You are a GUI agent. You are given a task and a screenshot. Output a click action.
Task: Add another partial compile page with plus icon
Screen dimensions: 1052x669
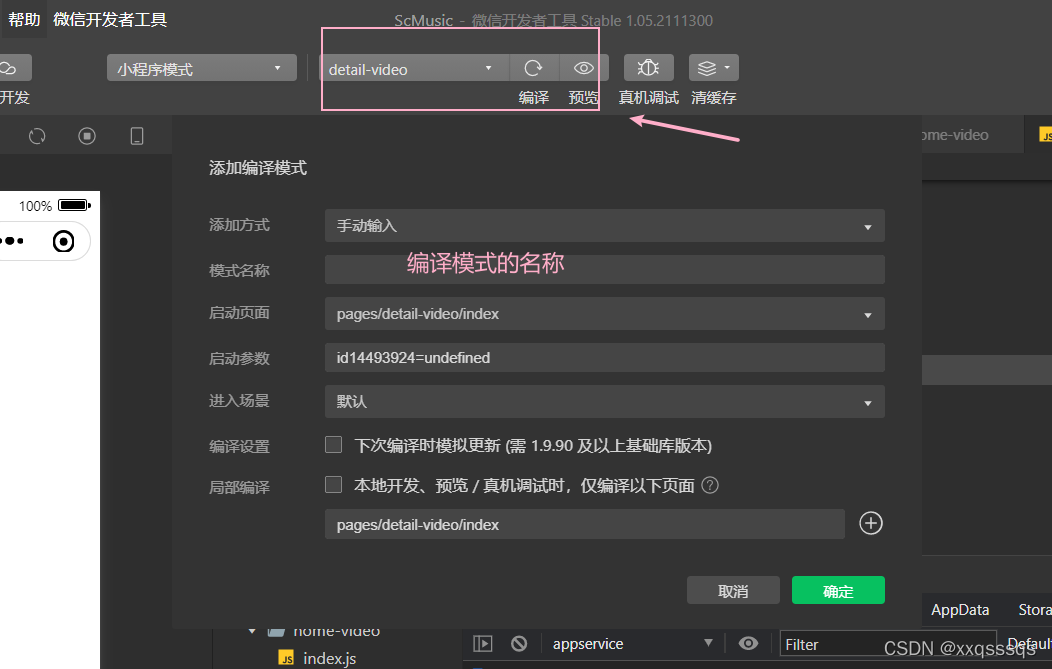pos(871,523)
